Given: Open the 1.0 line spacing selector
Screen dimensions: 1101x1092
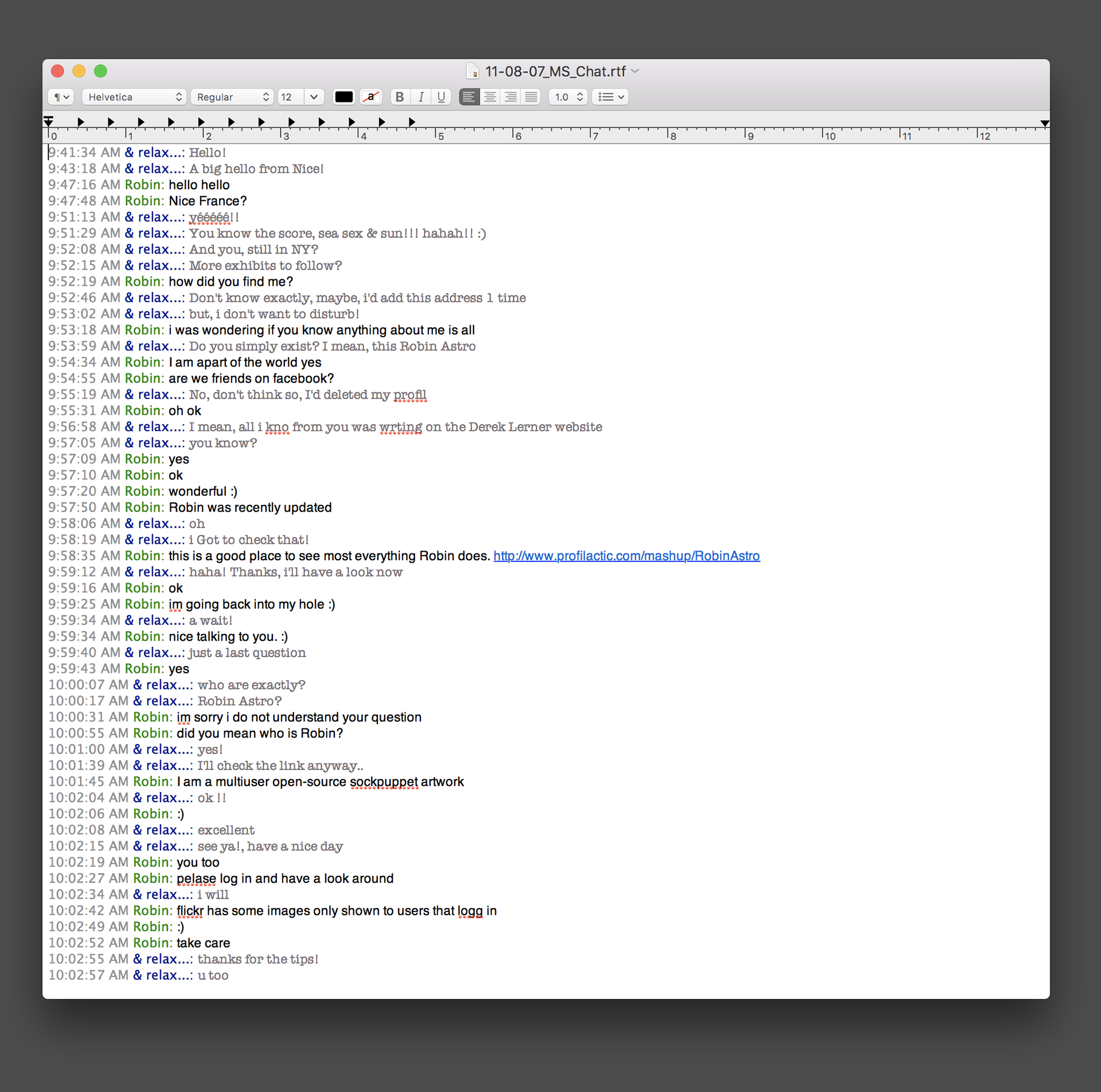Looking at the screenshot, I should tap(568, 97).
